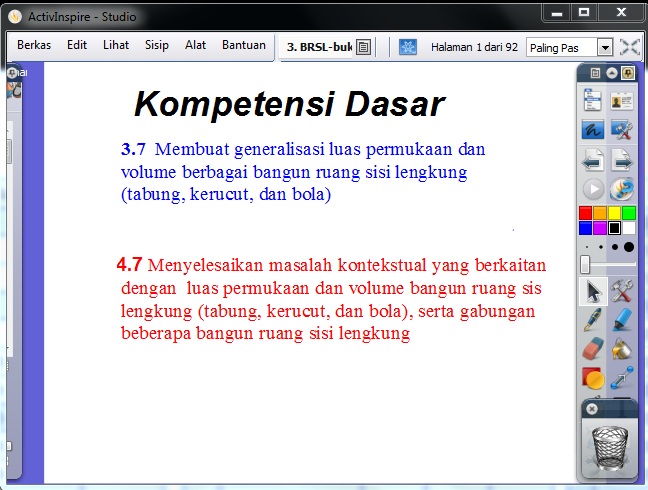Screen dimensions: 648x490
Task: Open the Berkas menu
Action: 34,45
